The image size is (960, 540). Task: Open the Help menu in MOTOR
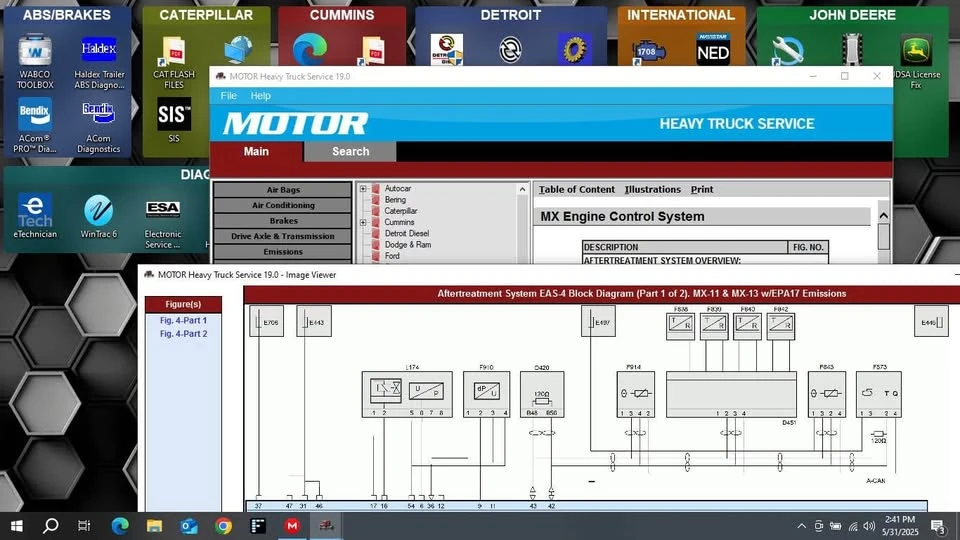pos(260,96)
